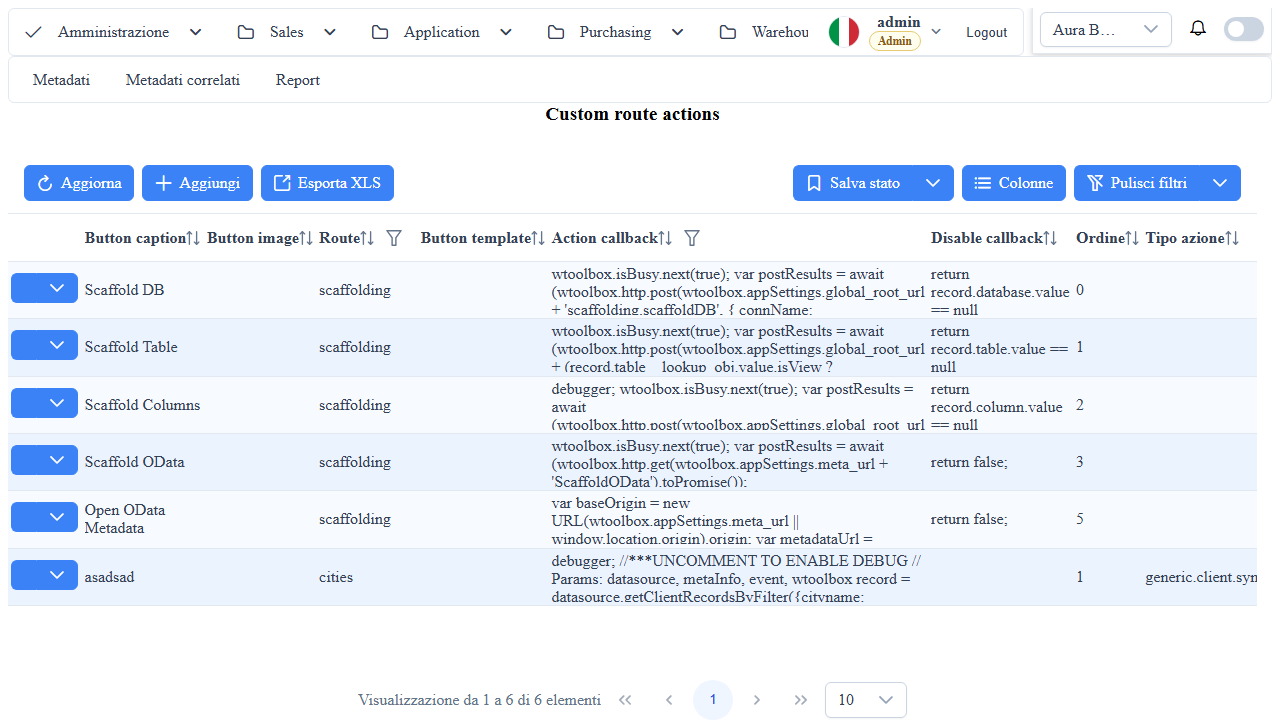1280x728 pixels.
Task: Click the Sales folder icon
Action: (246, 32)
